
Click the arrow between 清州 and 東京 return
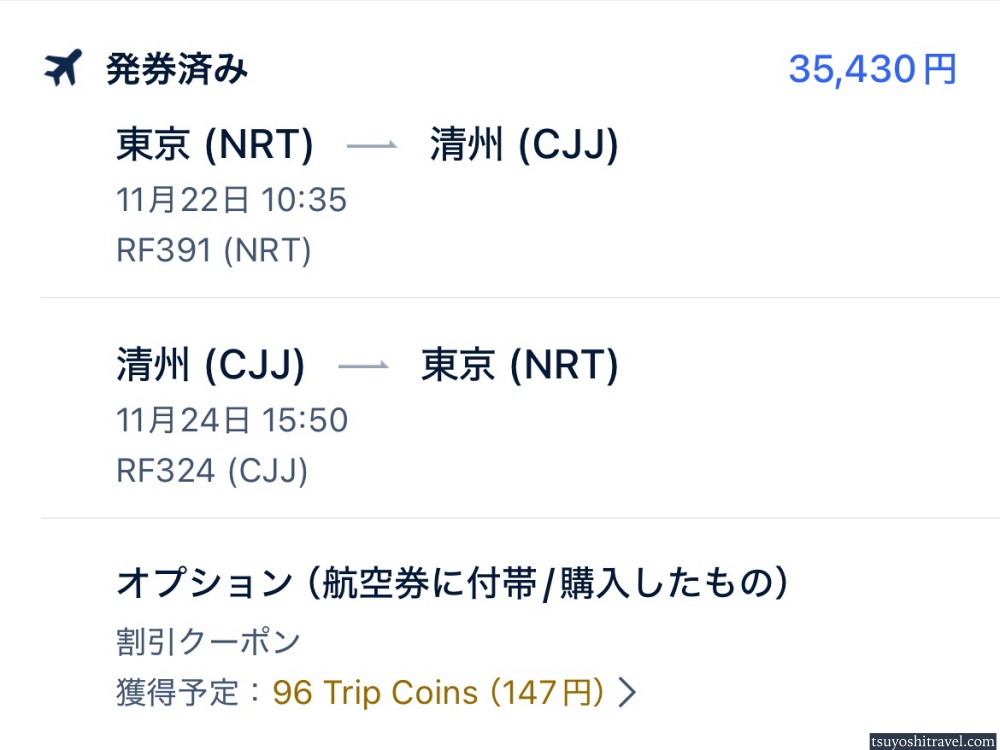[x=363, y=367]
